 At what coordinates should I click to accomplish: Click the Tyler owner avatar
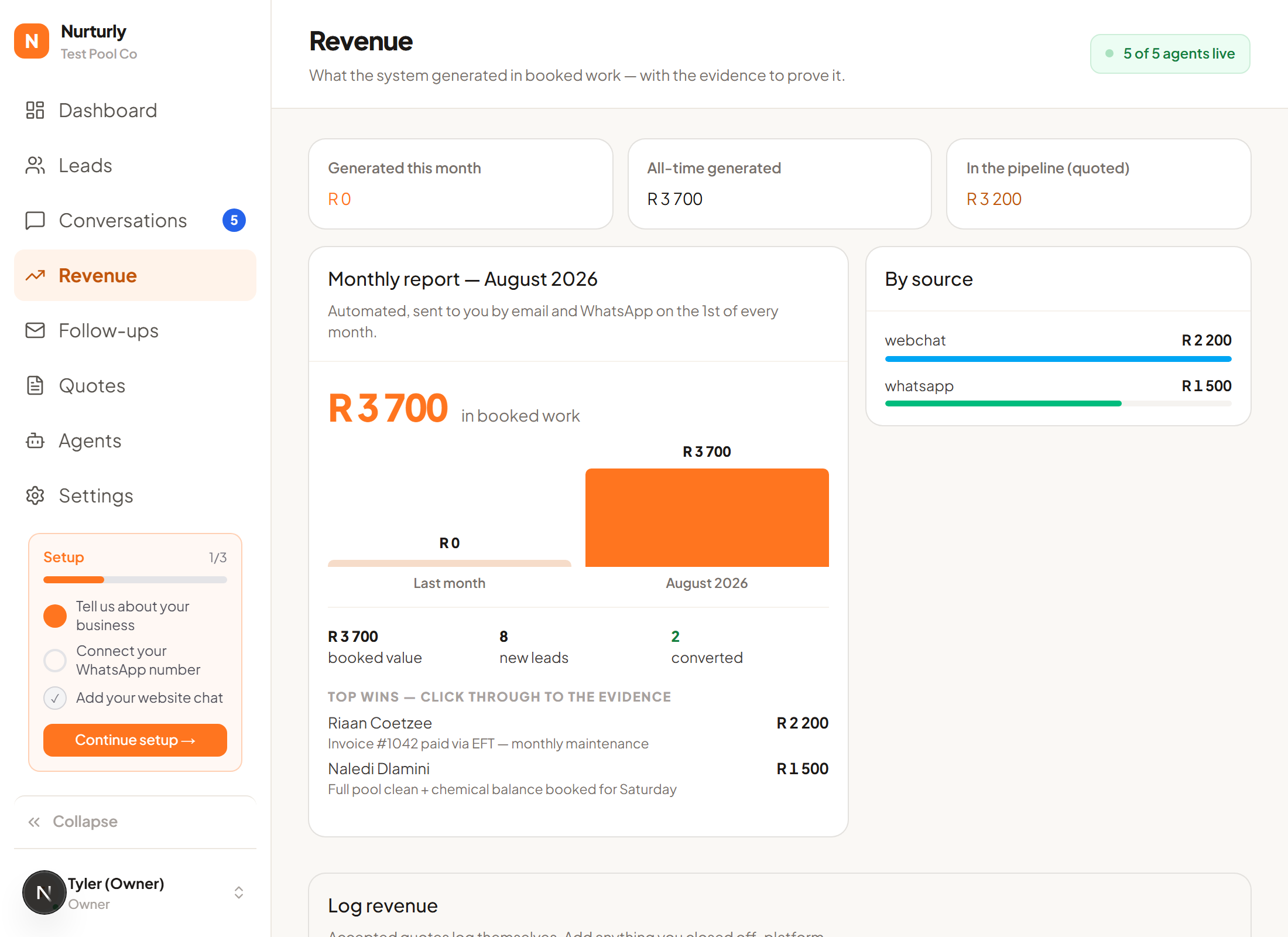pos(44,892)
